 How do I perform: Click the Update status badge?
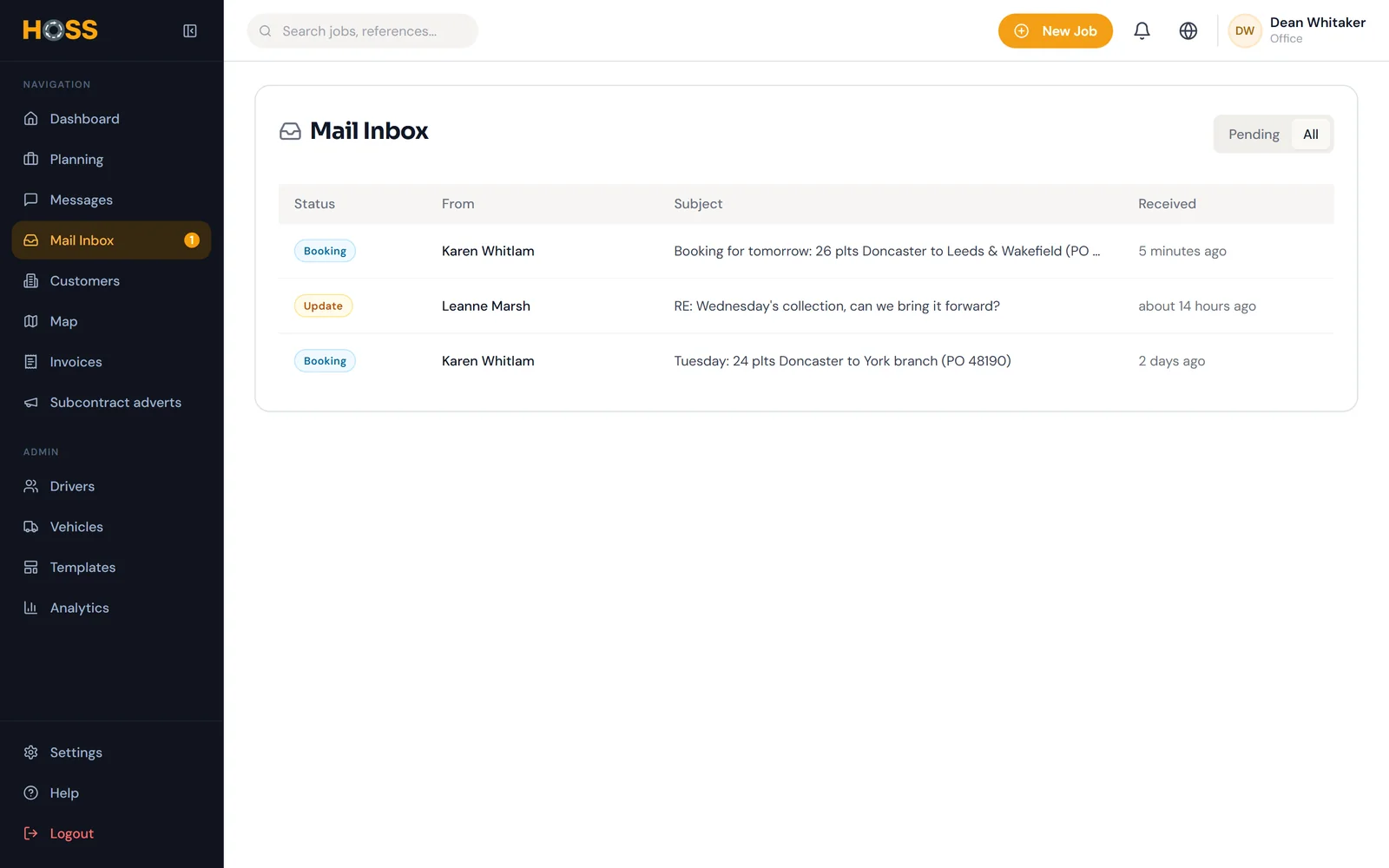coord(323,306)
